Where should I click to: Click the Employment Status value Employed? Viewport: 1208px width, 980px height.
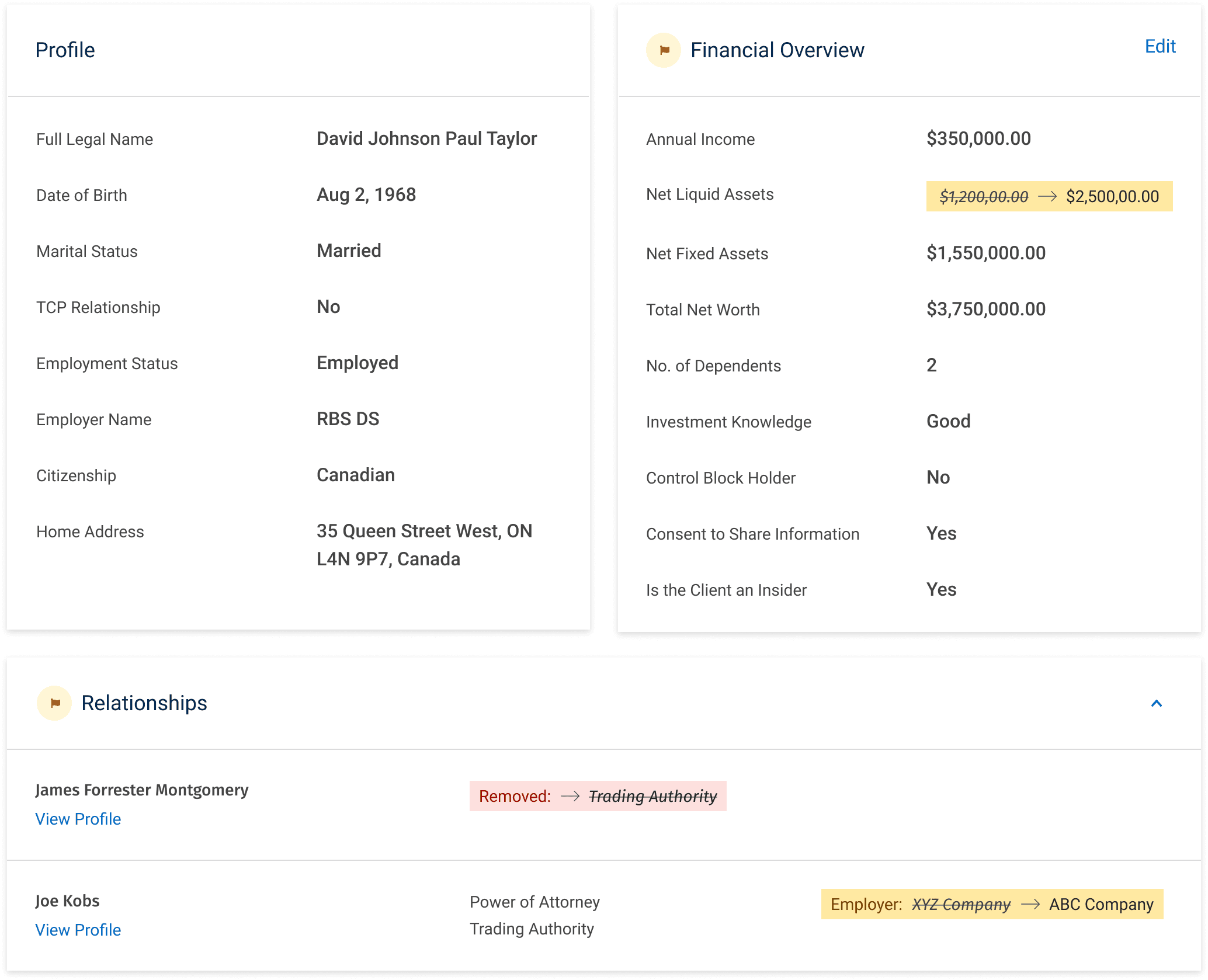tap(357, 363)
